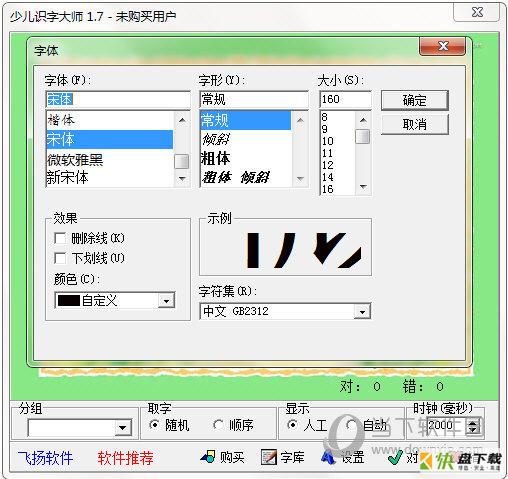Viewport: 508px width, 479px height.
Task: Click the green check 对 icon
Action: click(396, 457)
